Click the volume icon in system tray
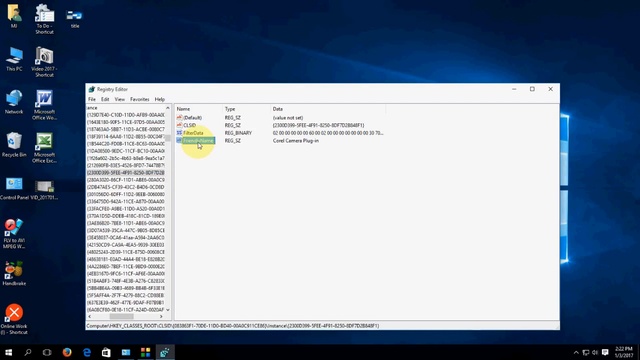Screen dimensions: 640x360 pos(595,352)
